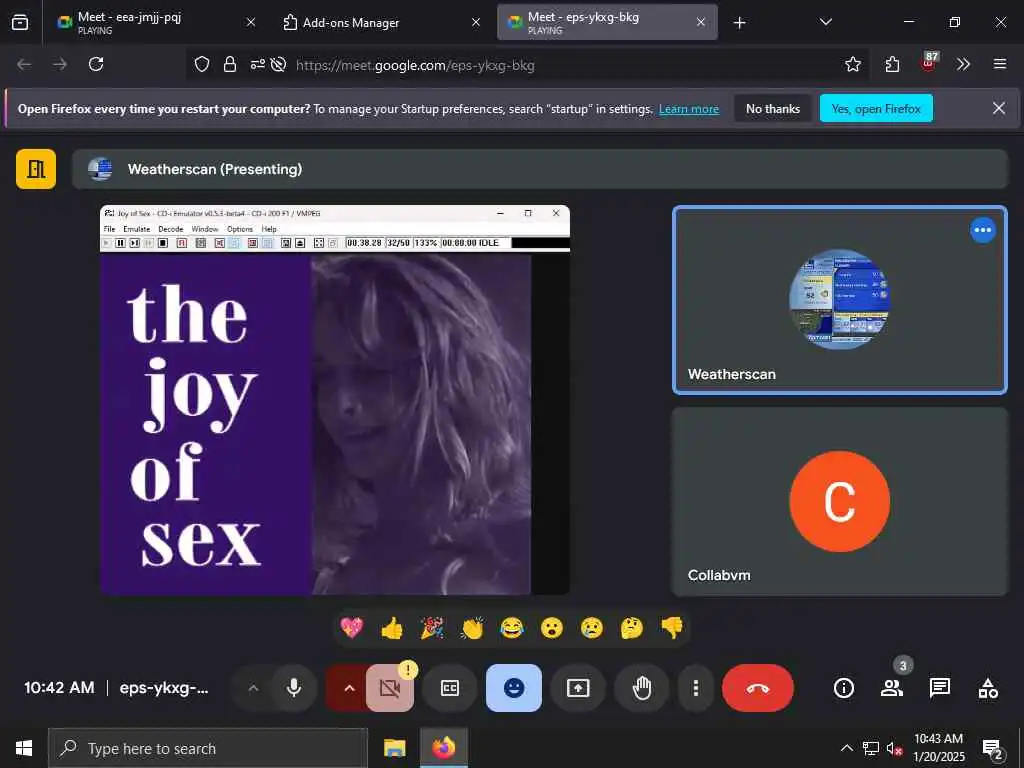Send party popper reaction
Screen dimensions: 1024x768
click(432, 628)
